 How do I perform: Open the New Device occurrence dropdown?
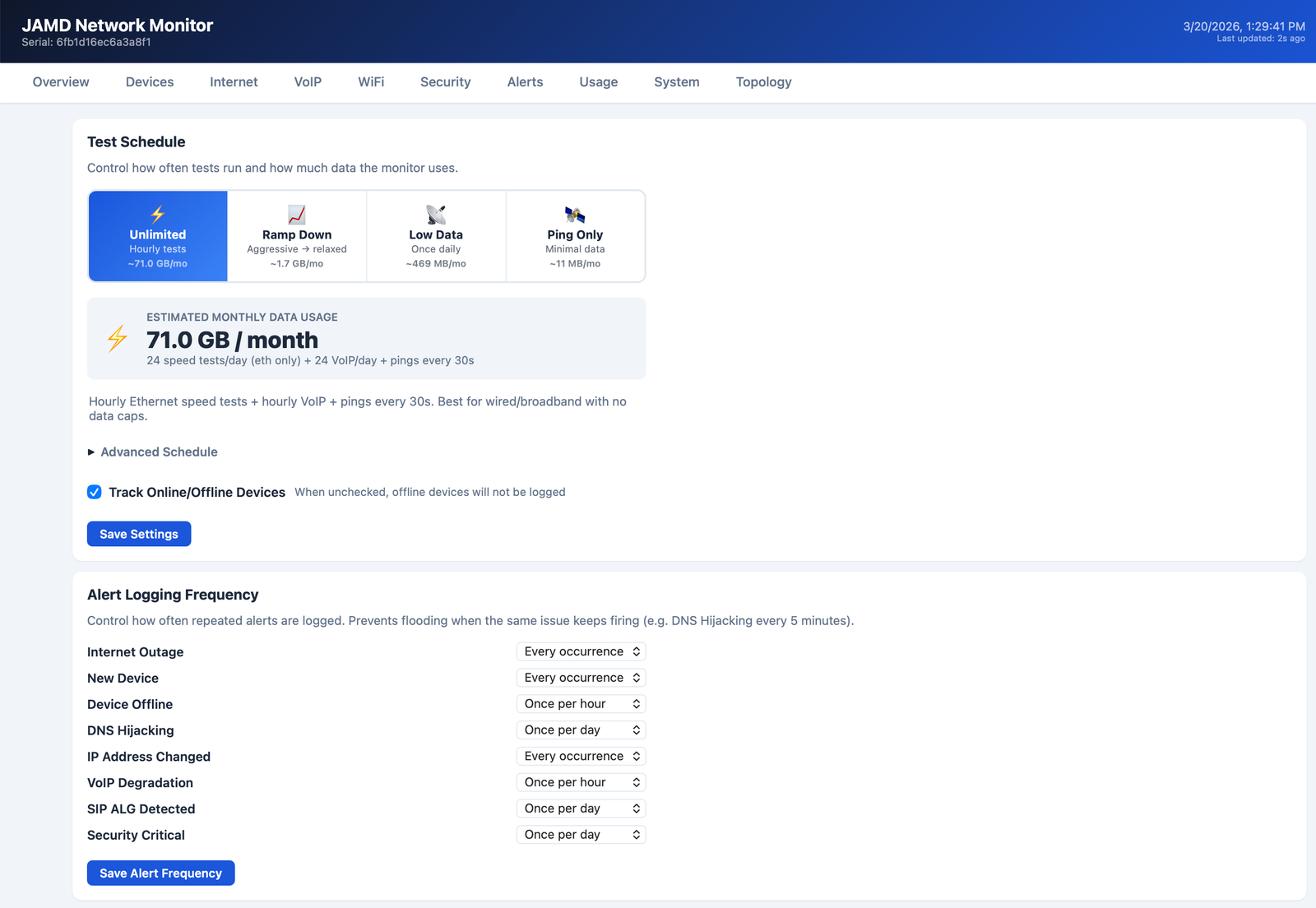tap(581, 677)
